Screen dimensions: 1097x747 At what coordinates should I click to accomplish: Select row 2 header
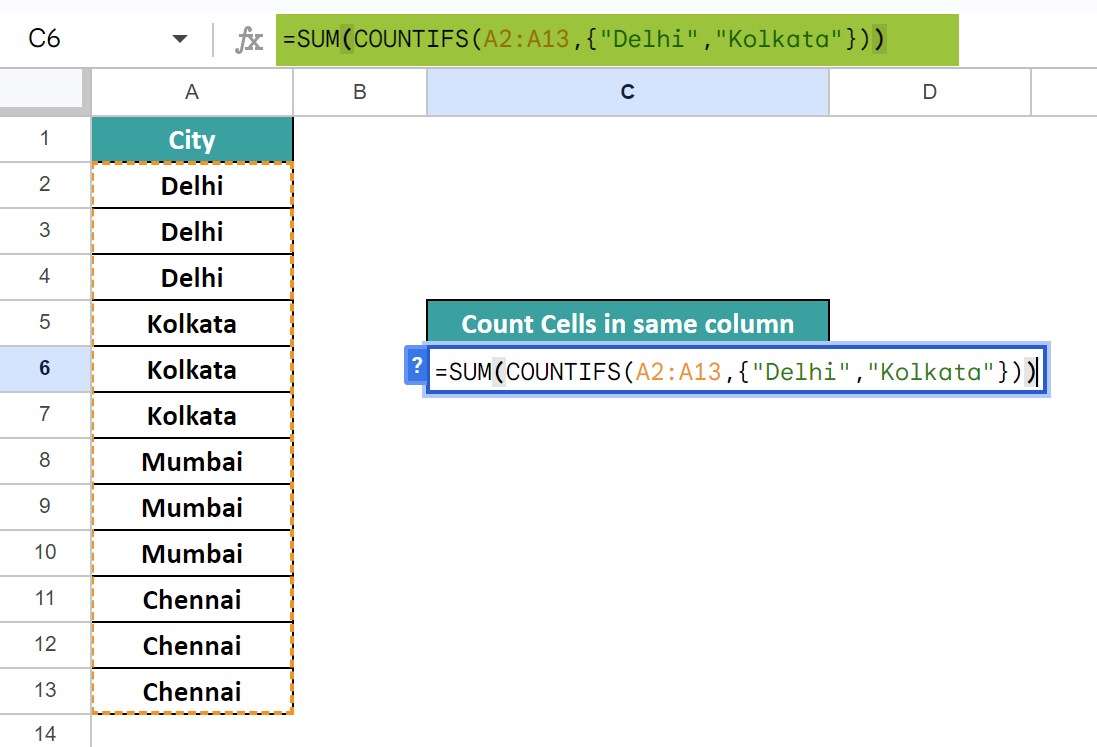coord(45,185)
